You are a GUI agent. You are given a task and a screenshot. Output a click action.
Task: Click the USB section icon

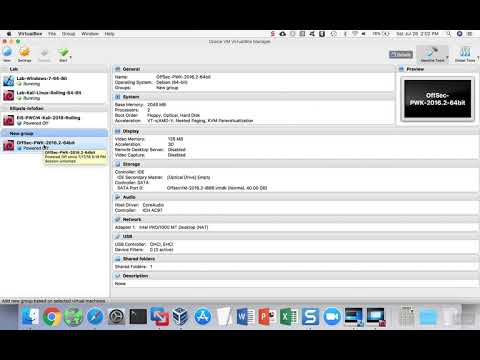click(117, 236)
